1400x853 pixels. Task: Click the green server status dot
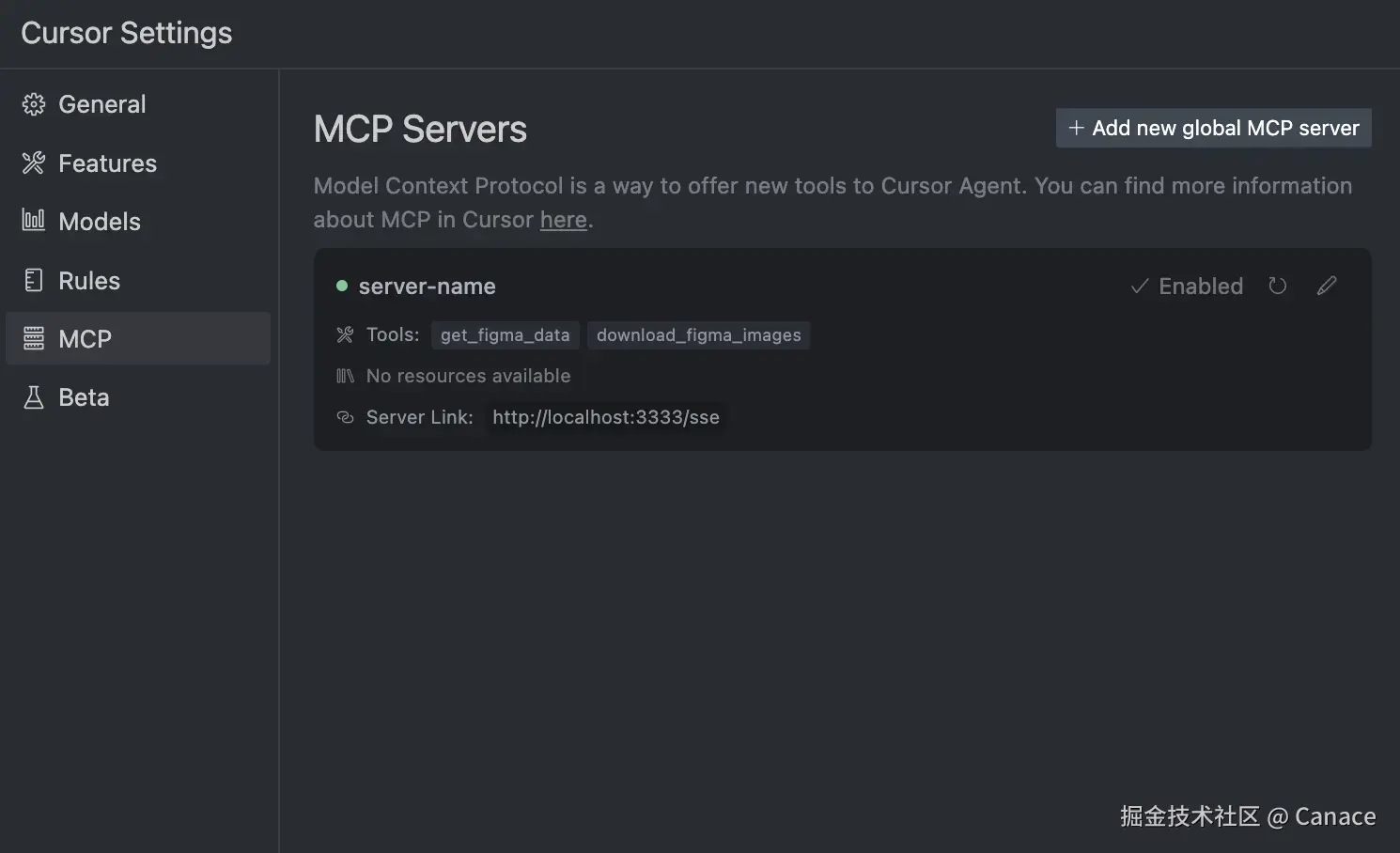342,286
